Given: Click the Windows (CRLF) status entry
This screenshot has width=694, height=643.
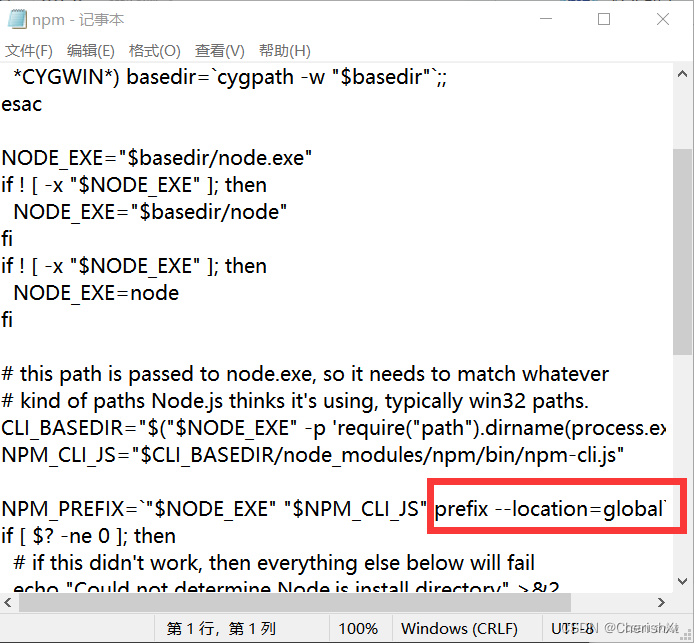Looking at the screenshot, I should point(459,628).
